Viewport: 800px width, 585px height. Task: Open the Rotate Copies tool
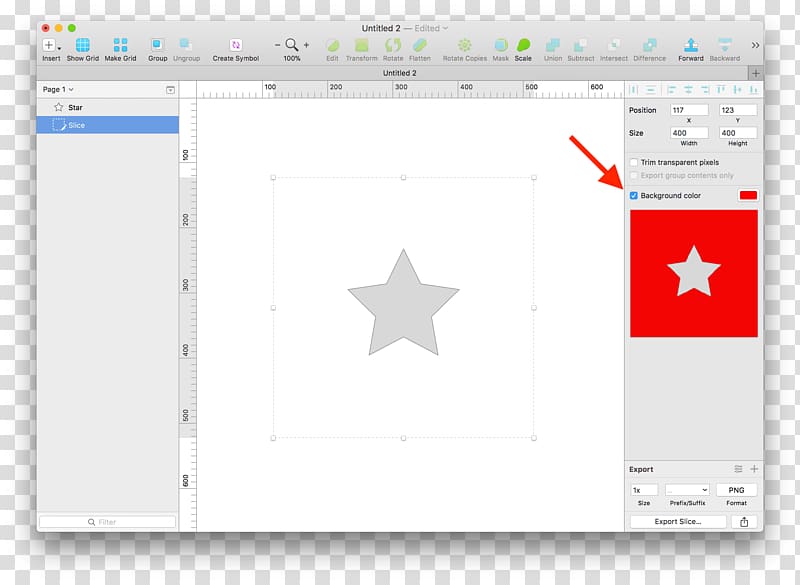pyautogui.click(x=464, y=45)
